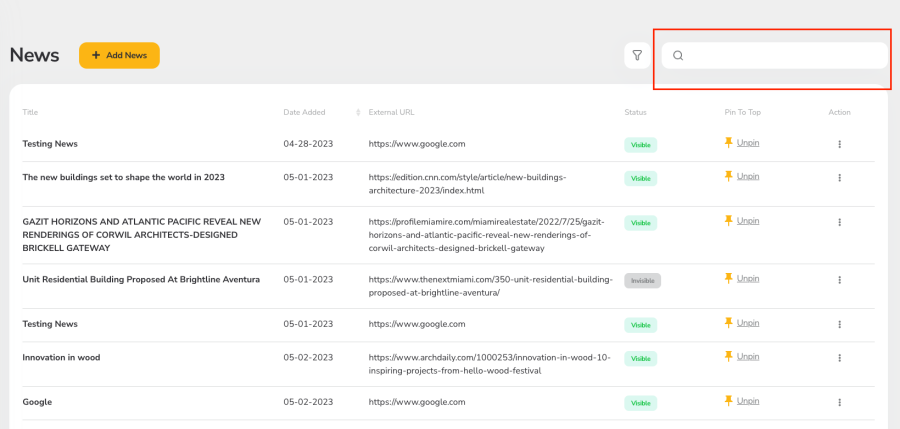Click the Title column header
Image resolution: width=900 pixels, height=429 pixels.
[x=30, y=112]
